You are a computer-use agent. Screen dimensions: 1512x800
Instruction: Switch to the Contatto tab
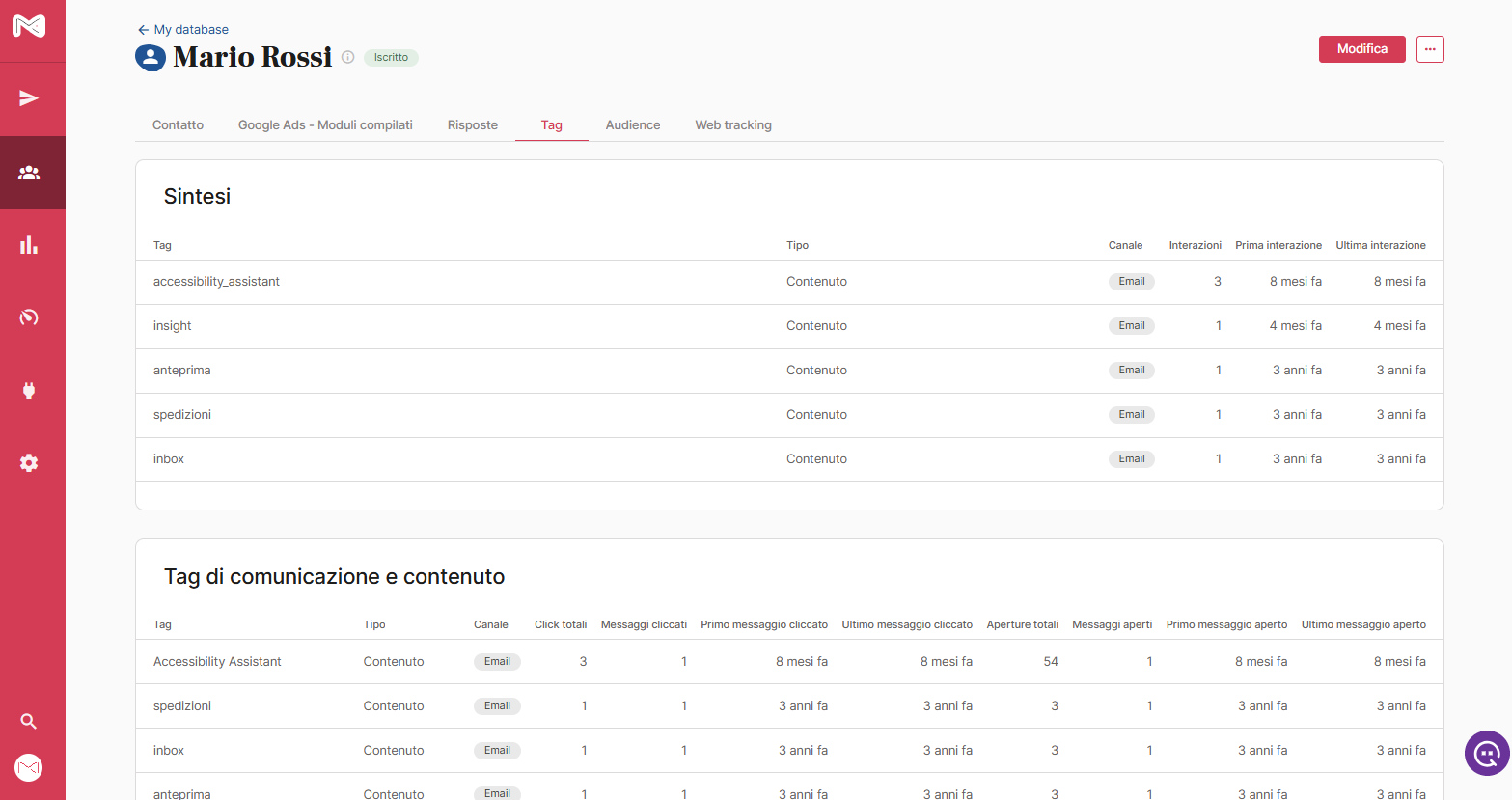[x=178, y=125]
